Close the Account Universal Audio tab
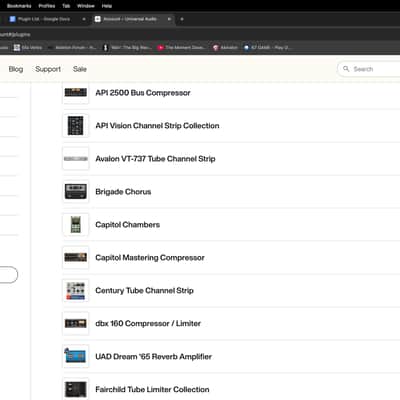 [169, 19]
